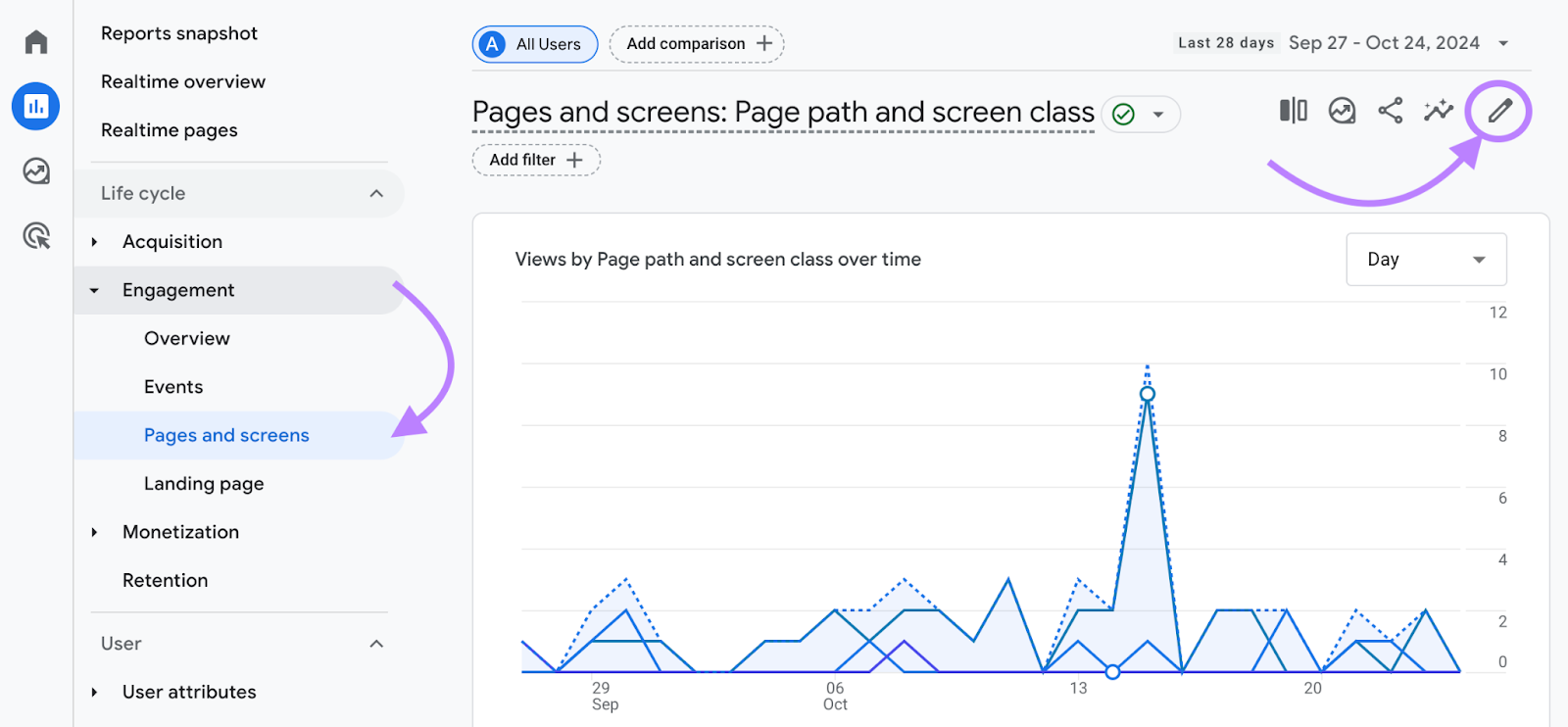Click the Edit comparisons icon

(1293, 111)
